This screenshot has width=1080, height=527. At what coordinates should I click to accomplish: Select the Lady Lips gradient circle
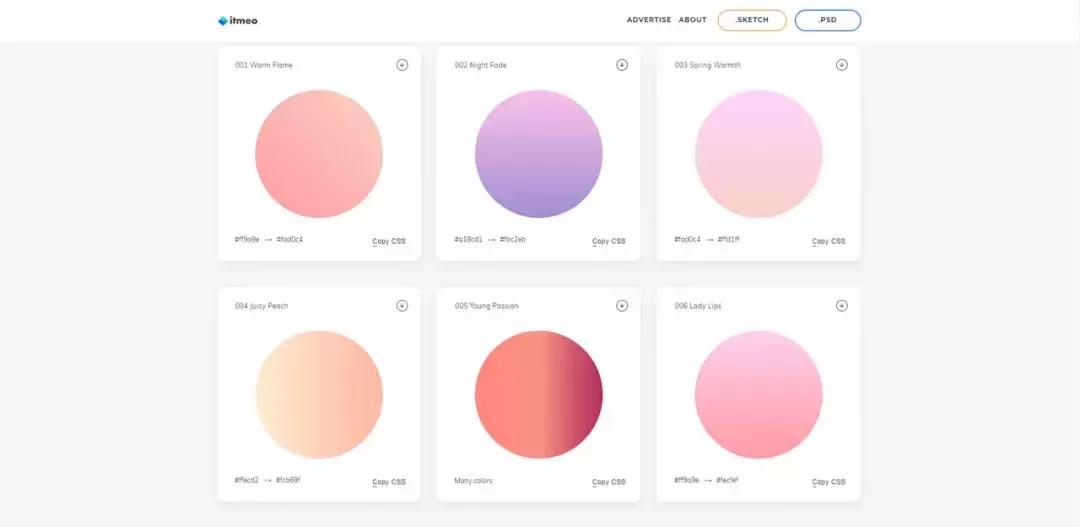tap(758, 395)
